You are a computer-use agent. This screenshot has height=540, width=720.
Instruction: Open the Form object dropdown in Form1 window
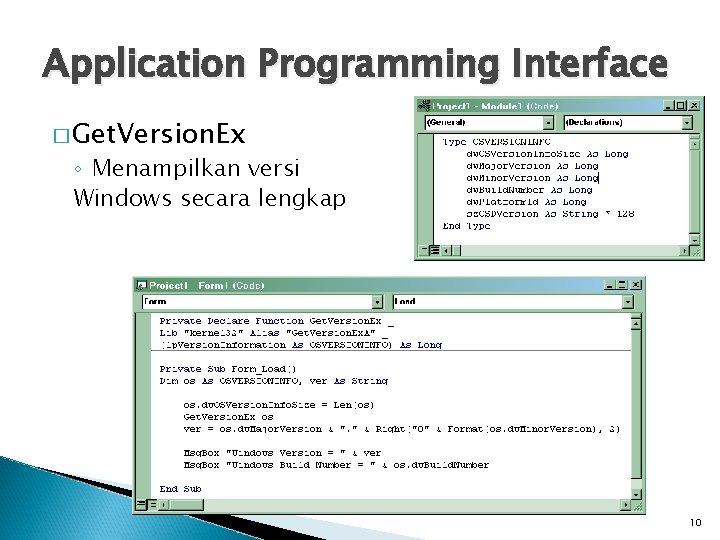(x=262, y=302)
